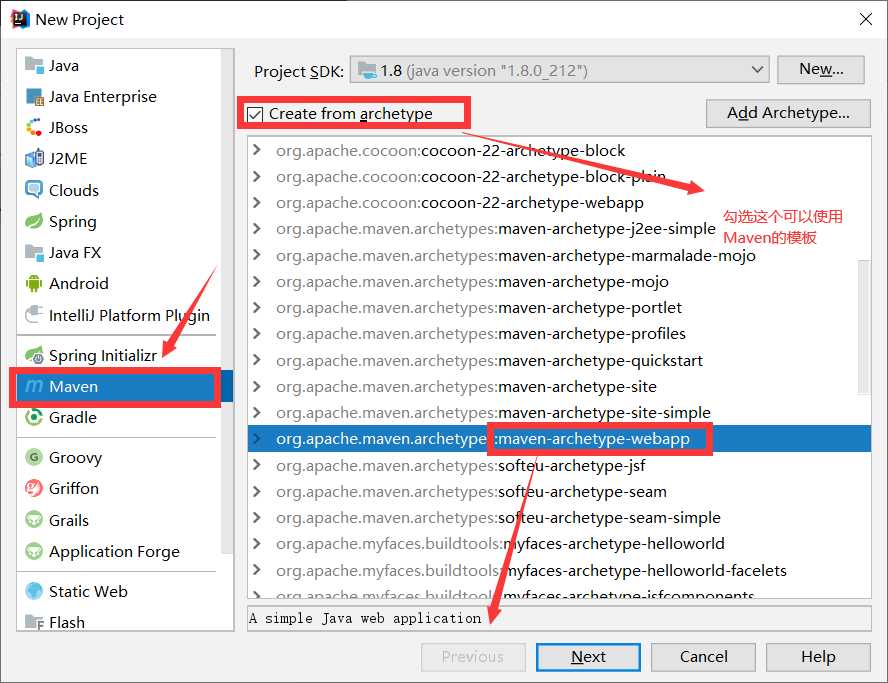This screenshot has width=888, height=683.
Task: Expand maven-archetype-portlet node
Action: tap(257, 308)
